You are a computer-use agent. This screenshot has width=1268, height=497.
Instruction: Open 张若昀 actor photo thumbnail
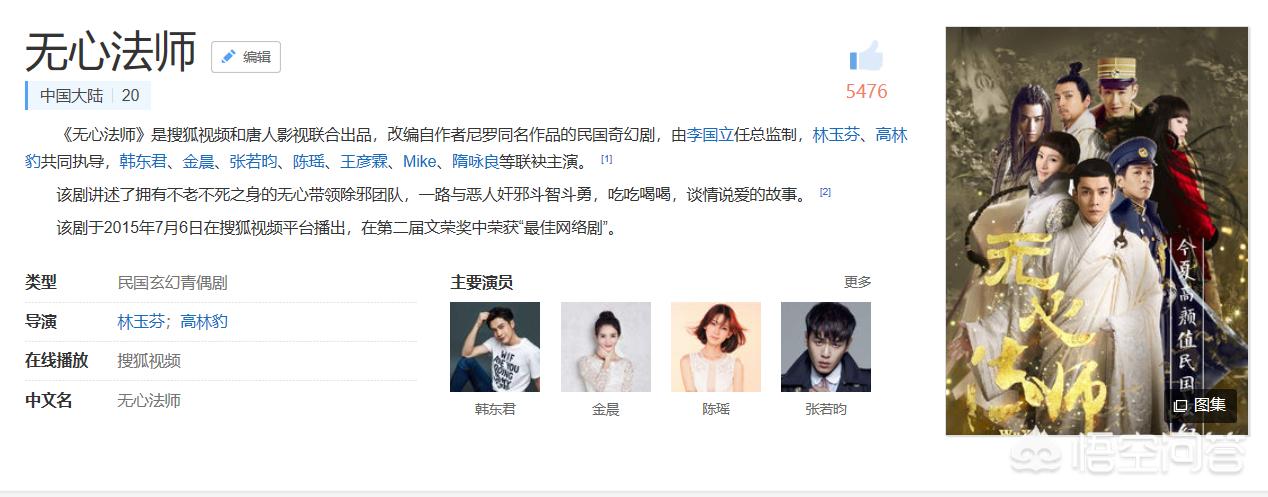[826, 347]
